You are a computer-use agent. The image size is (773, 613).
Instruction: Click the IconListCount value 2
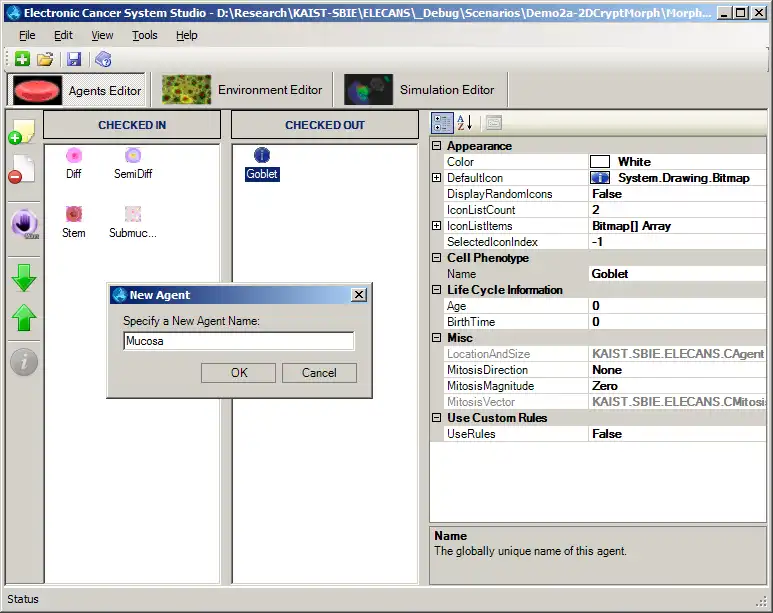click(677, 210)
